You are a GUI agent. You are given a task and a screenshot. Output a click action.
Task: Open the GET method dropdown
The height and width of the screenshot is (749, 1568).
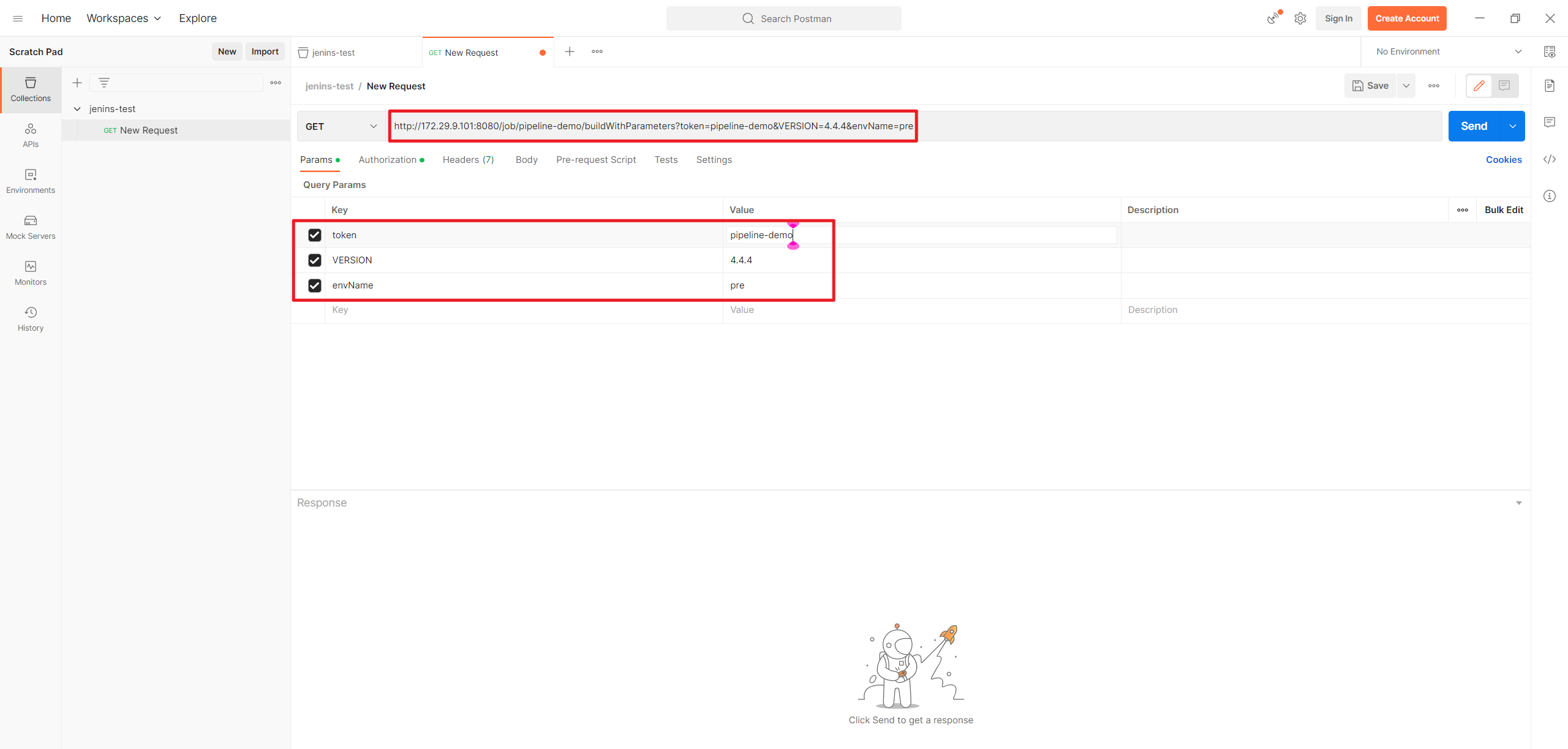click(x=341, y=126)
